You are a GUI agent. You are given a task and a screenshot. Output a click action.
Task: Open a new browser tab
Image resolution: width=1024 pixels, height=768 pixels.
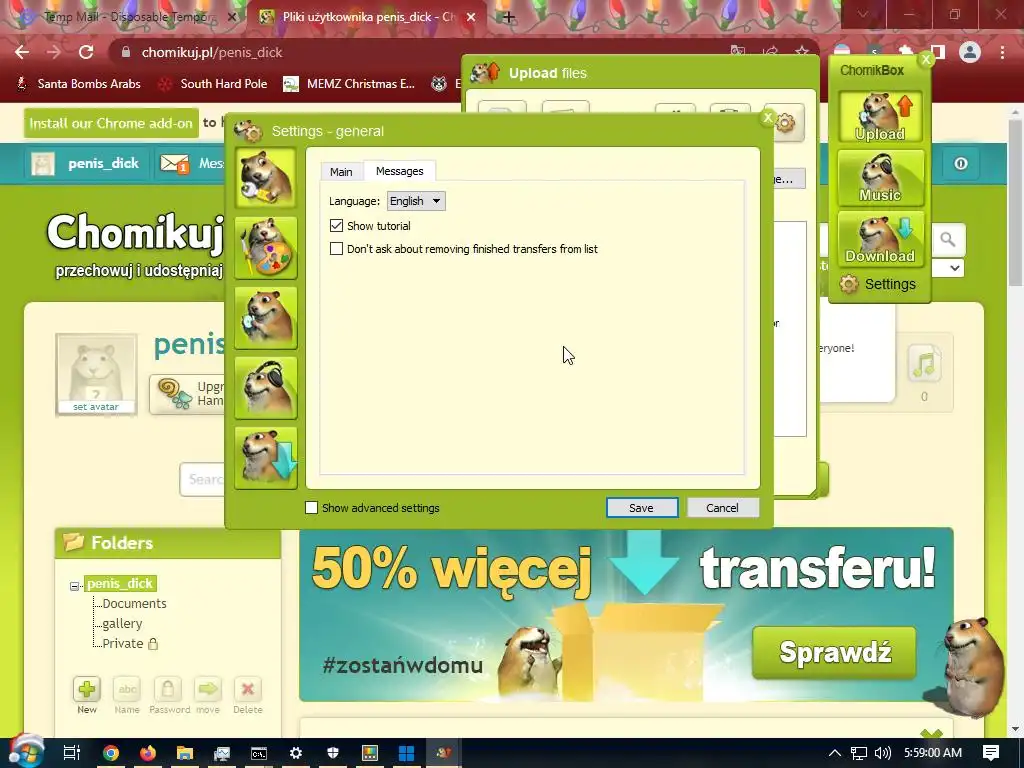coord(509,18)
